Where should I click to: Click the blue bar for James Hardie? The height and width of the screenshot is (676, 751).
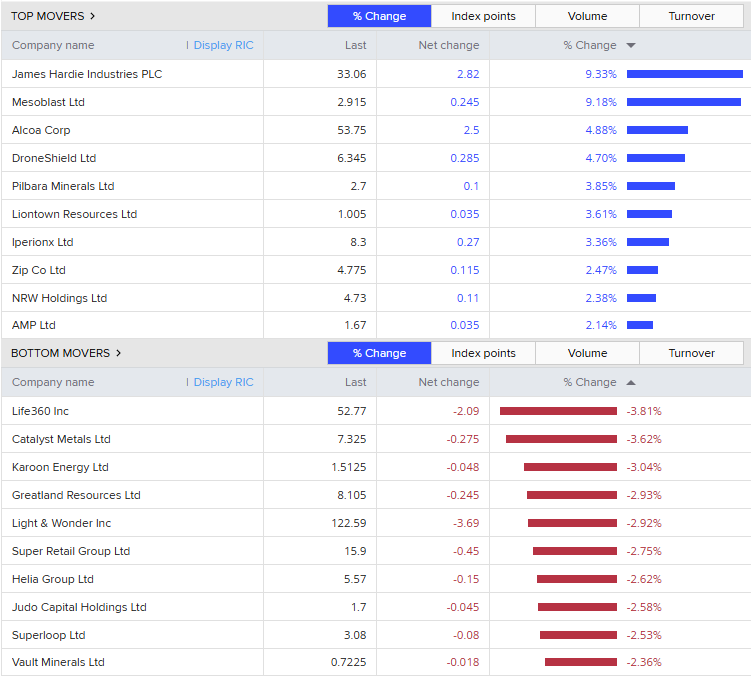click(x=684, y=74)
